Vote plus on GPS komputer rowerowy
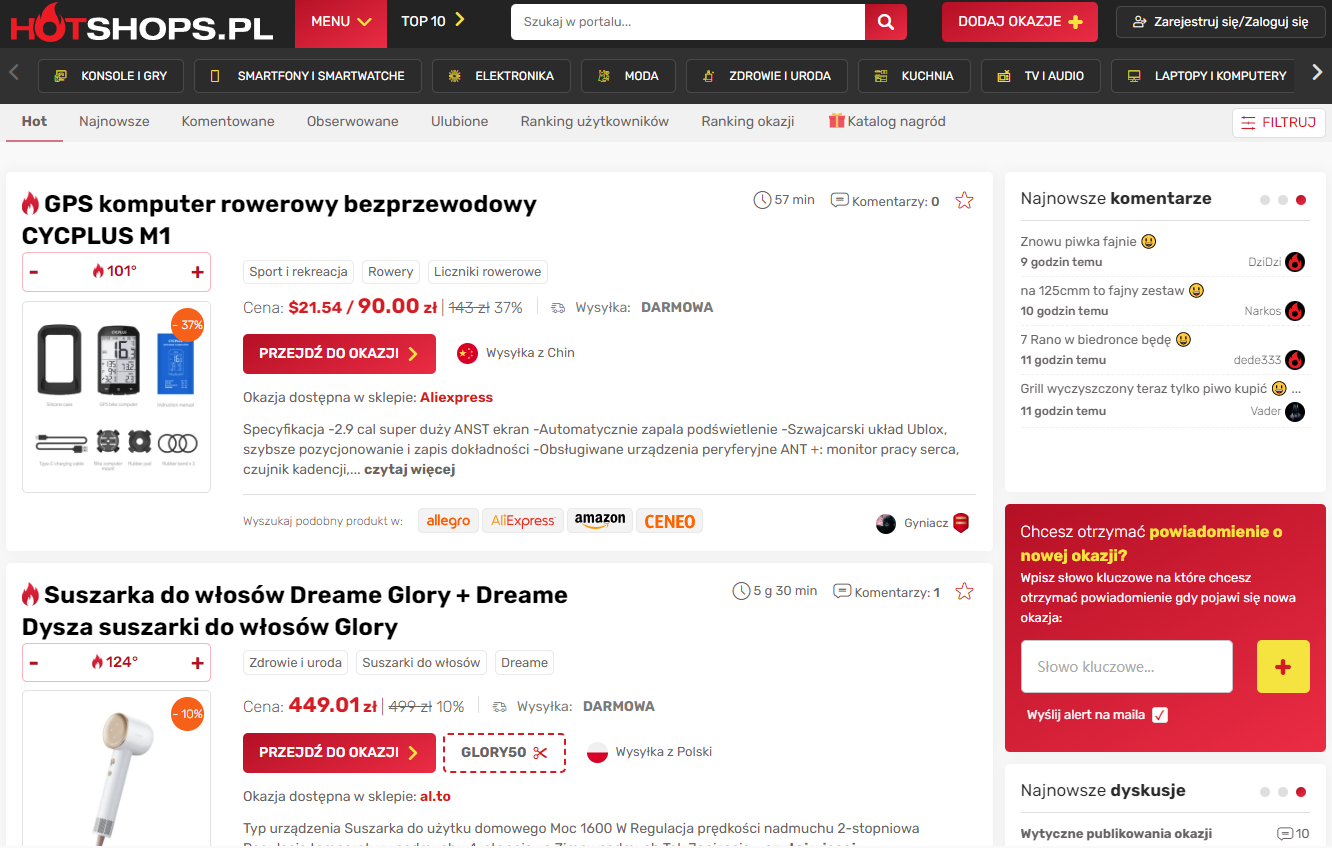 click(x=197, y=272)
